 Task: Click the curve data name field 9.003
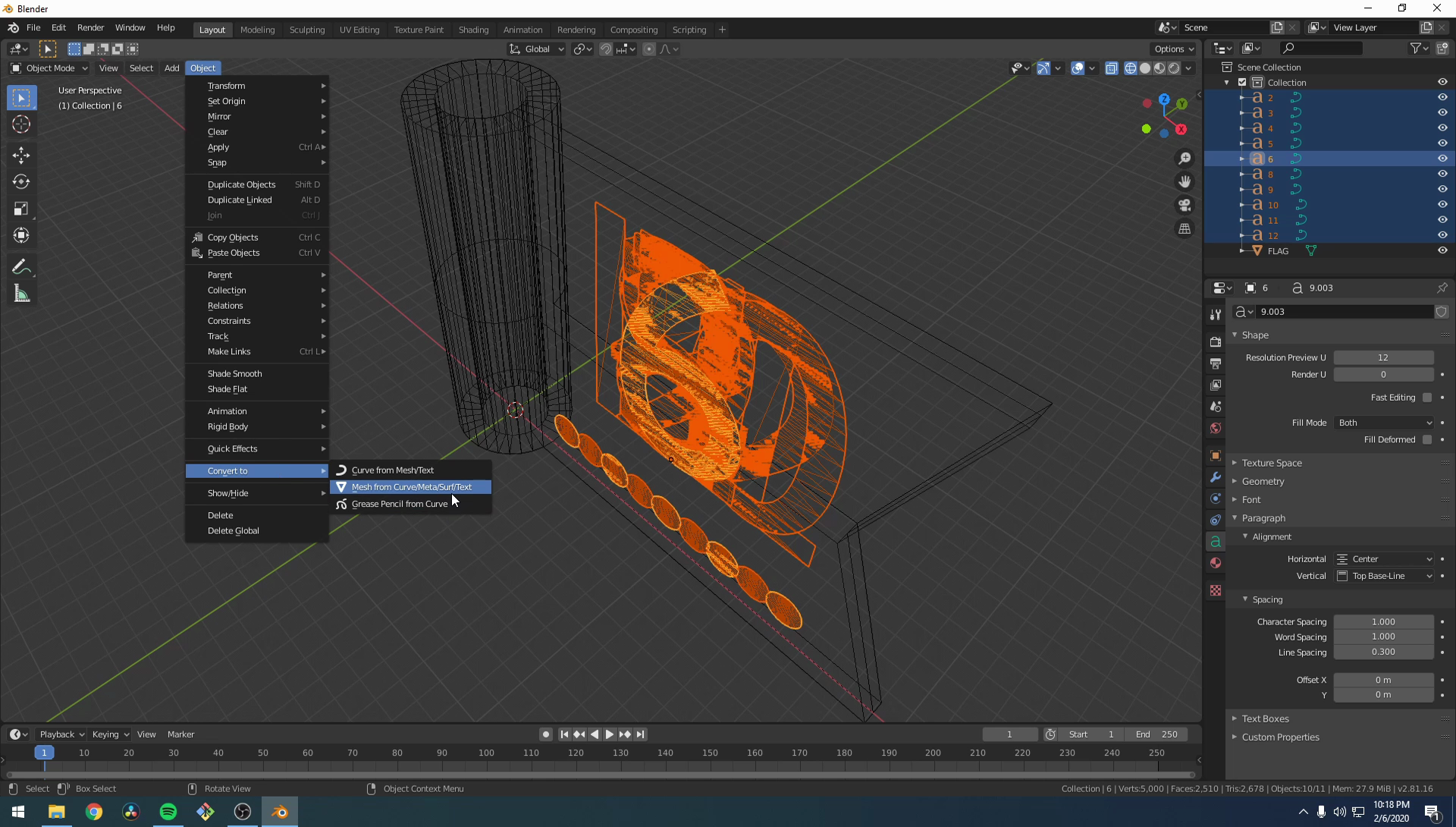[x=1343, y=313]
